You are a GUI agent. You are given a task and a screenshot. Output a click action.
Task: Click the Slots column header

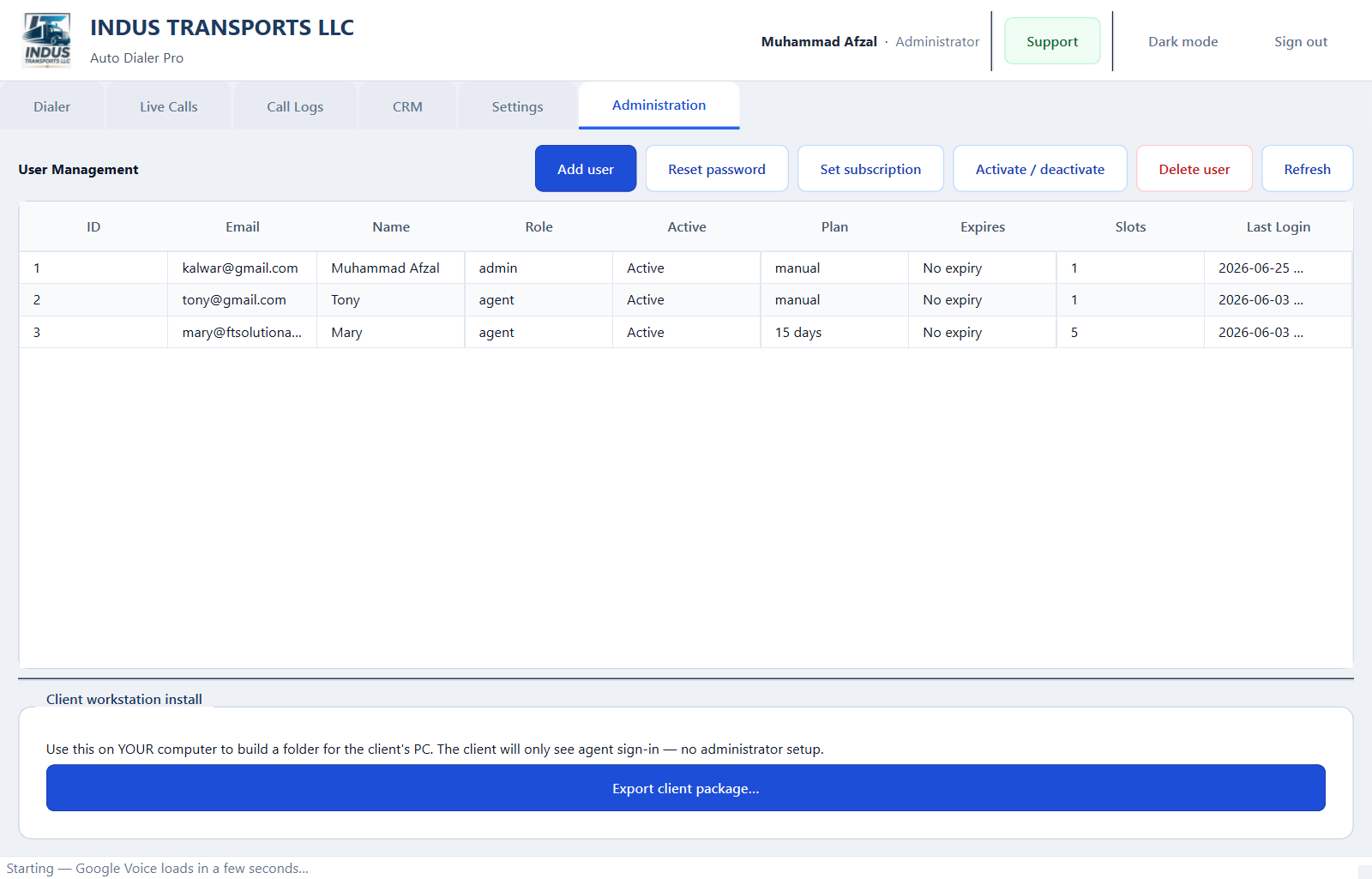1130,226
